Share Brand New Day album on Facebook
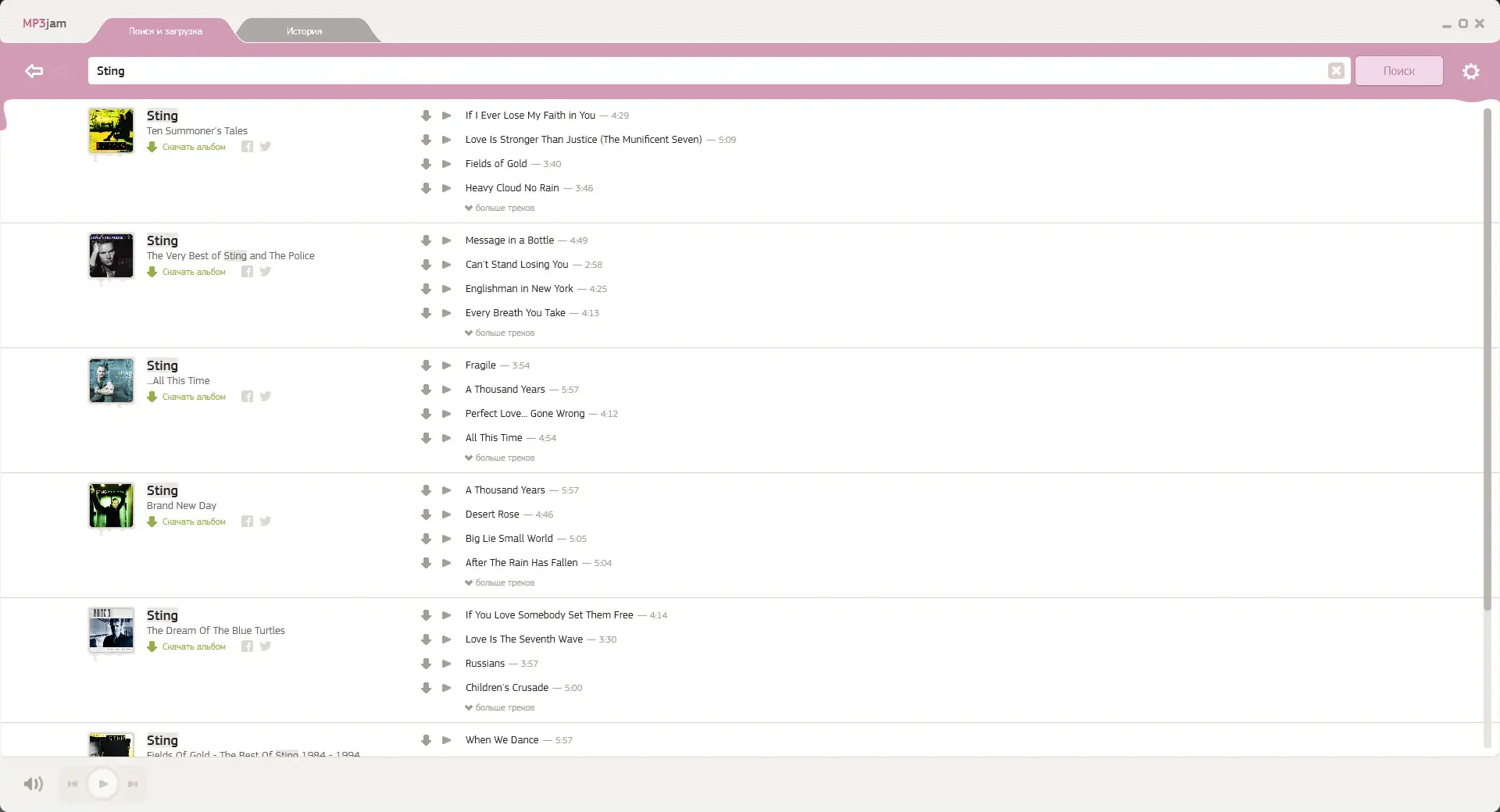The width and height of the screenshot is (1500, 812). [x=247, y=522]
